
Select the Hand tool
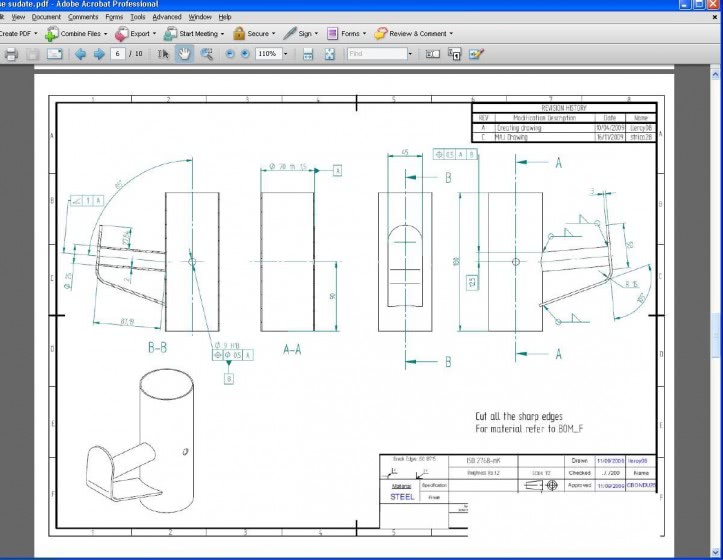pyautogui.click(x=185, y=54)
